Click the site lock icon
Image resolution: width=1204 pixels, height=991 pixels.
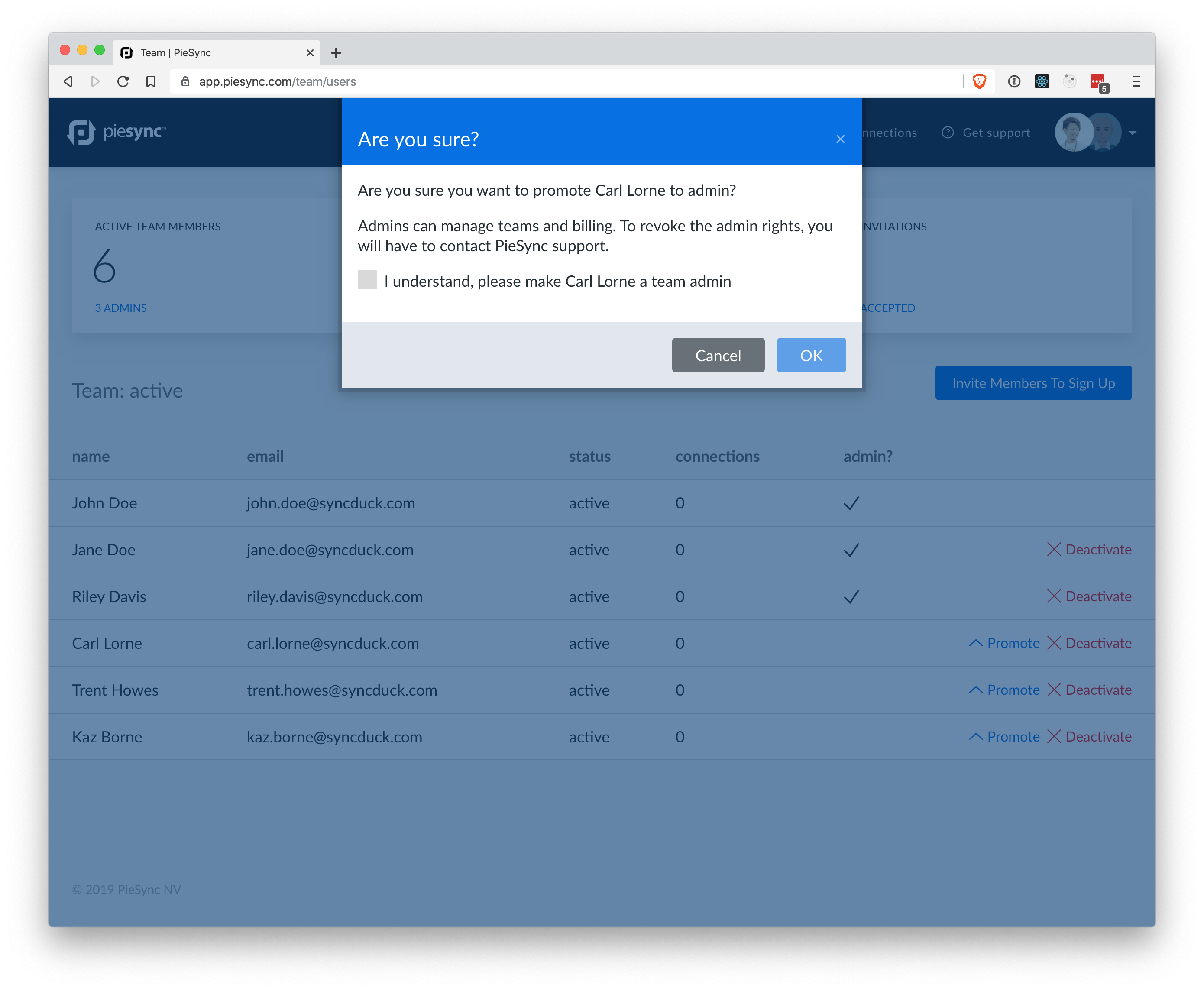coord(185,81)
